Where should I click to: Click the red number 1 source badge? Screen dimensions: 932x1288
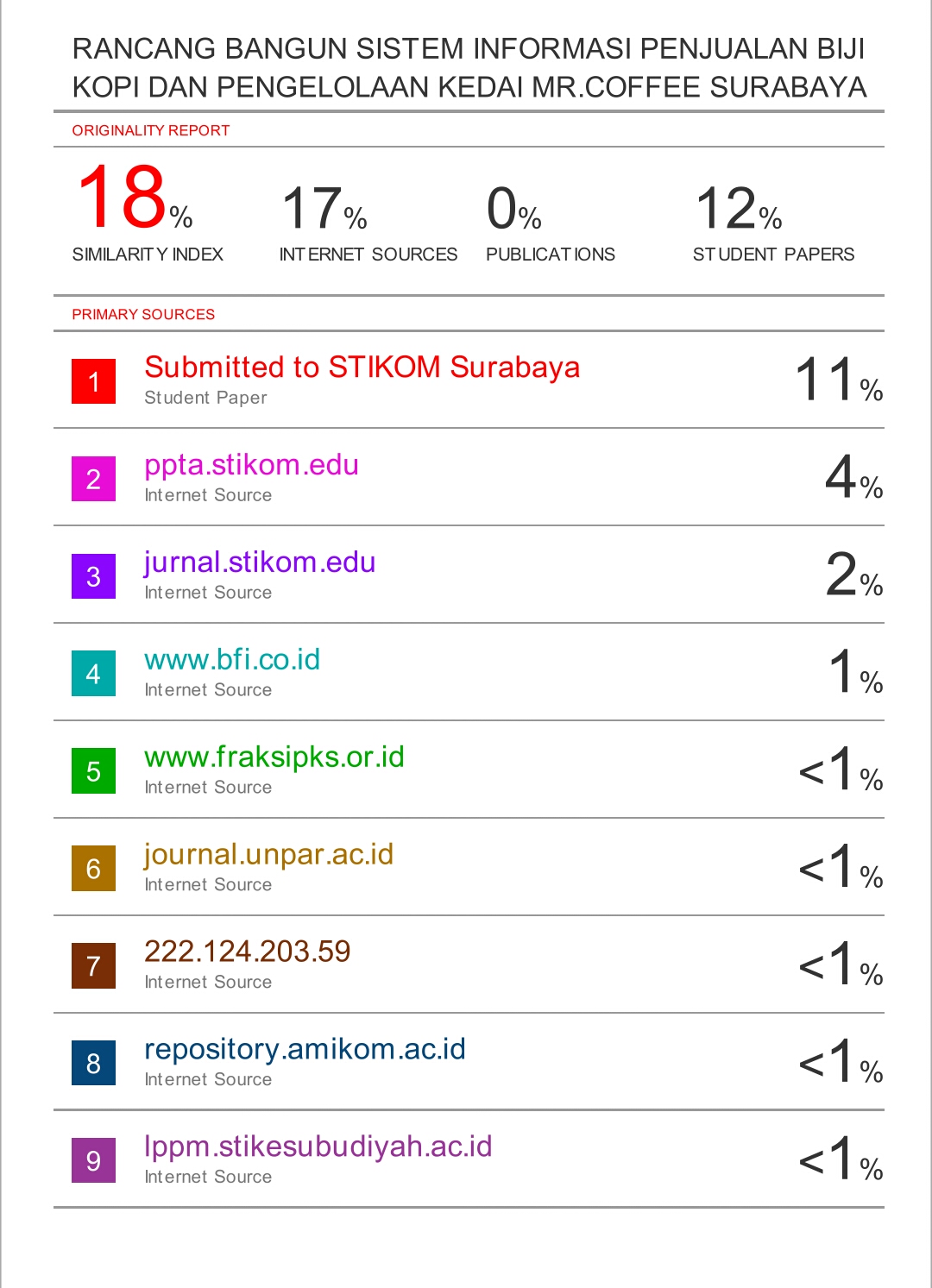(x=93, y=381)
